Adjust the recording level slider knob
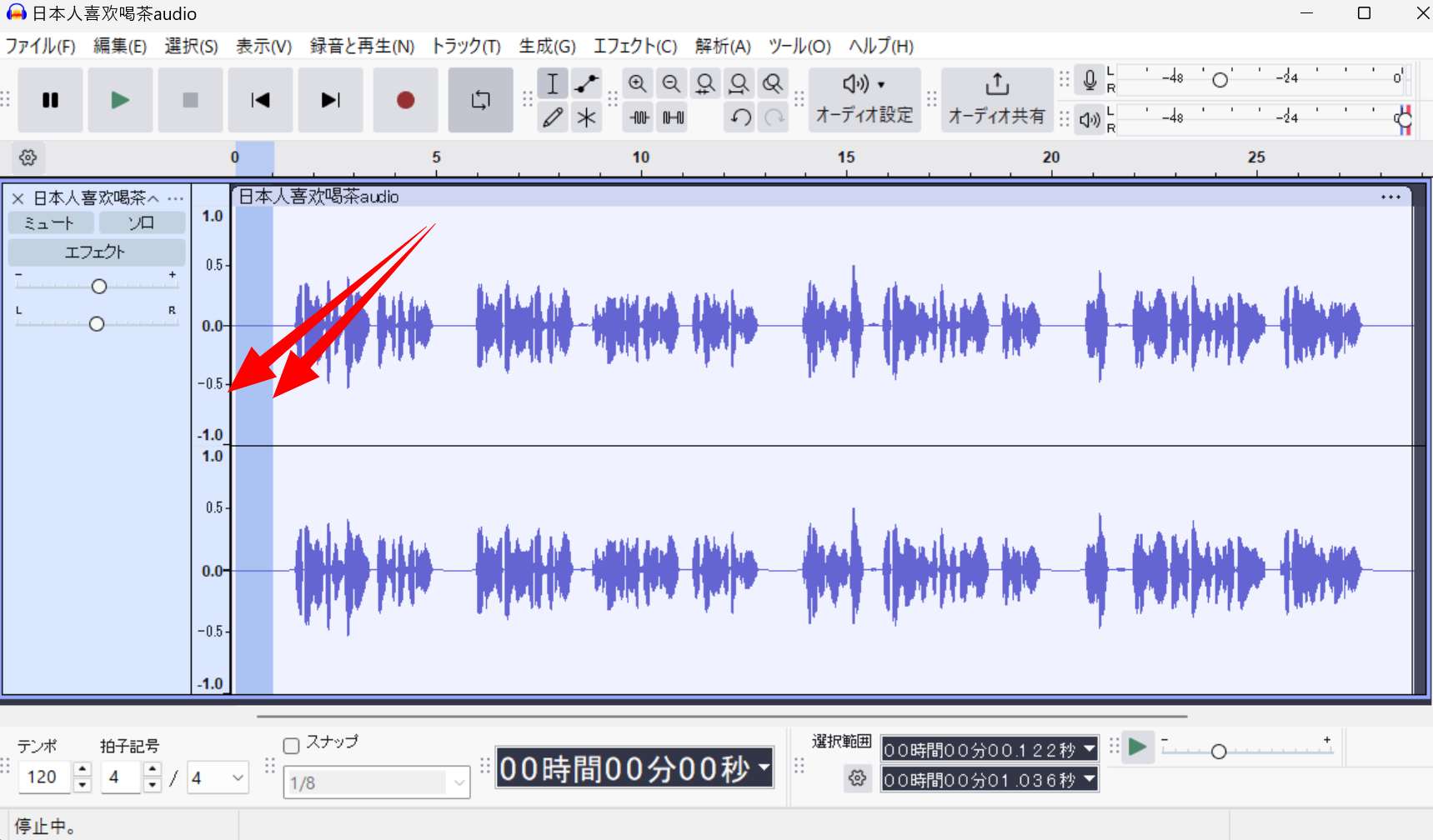The width and height of the screenshot is (1433, 840). (x=1220, y=80)
